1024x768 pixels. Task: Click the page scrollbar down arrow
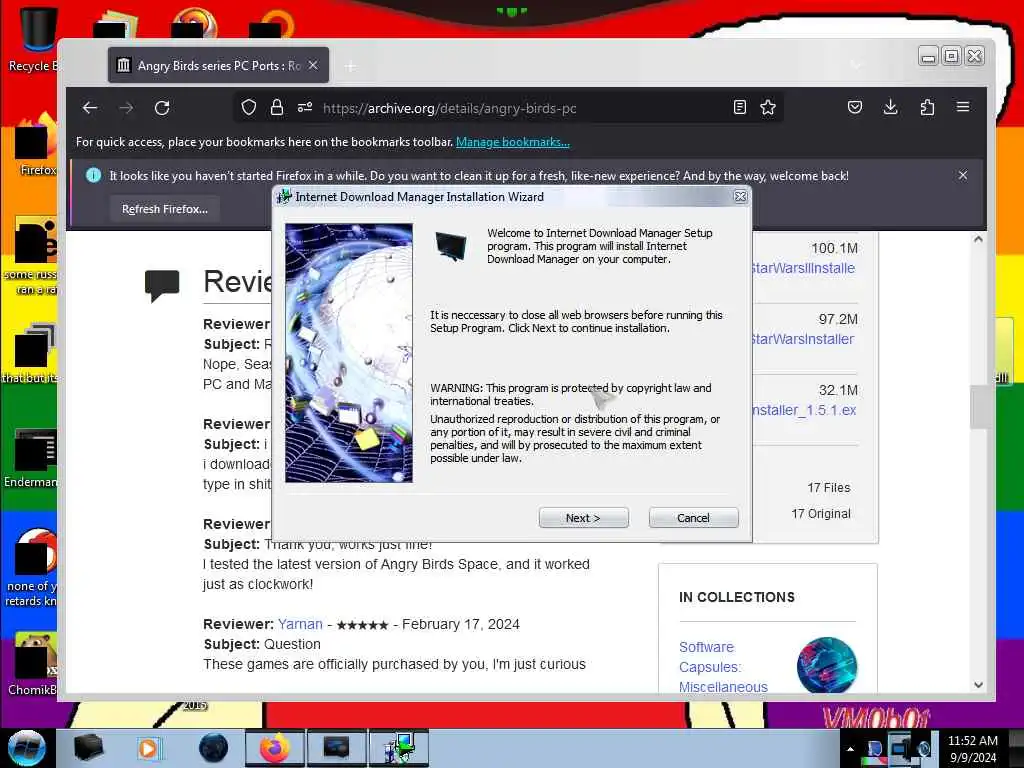pyautogui.click(x=978, y=684)
